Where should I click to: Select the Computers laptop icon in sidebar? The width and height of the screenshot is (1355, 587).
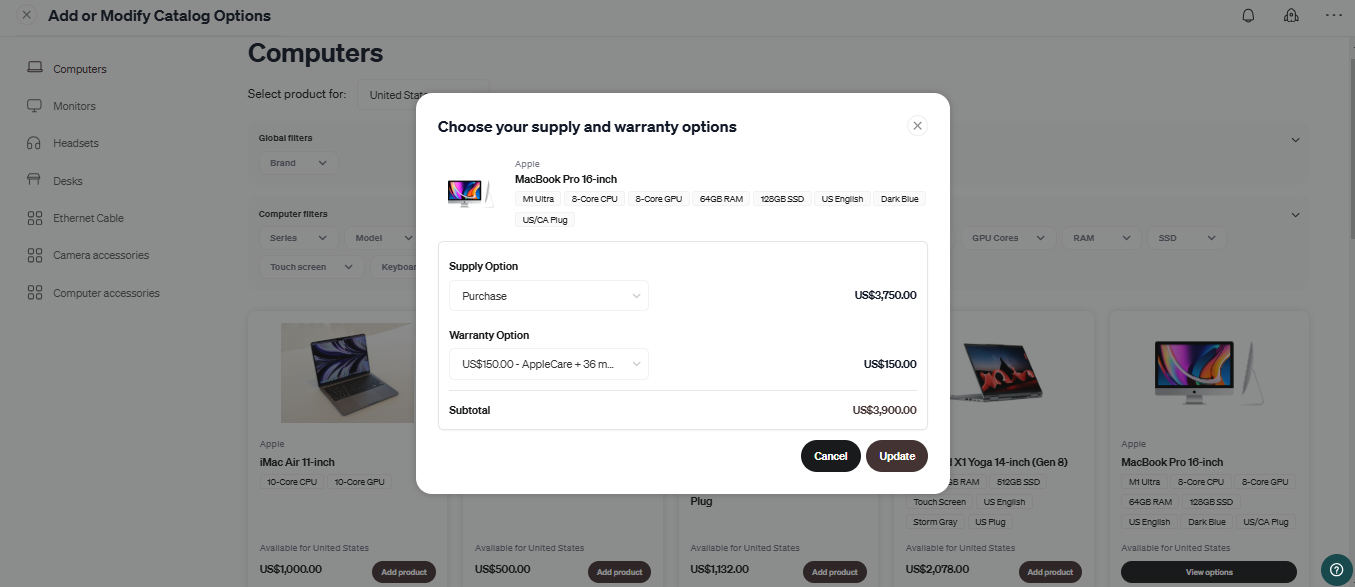(x=35, y=68)
